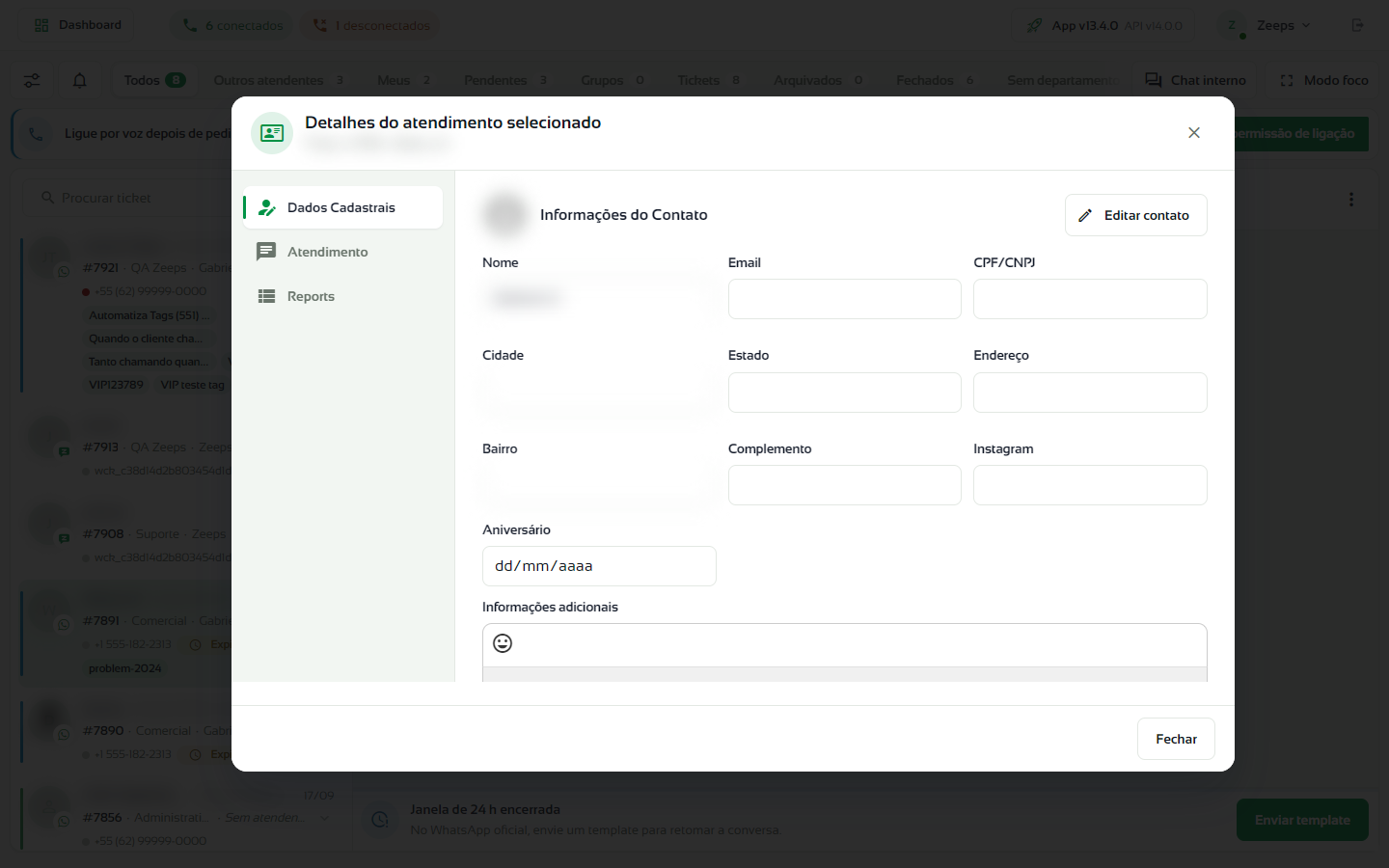Screen dimensions: 1389x868
Task: Open the three-dot options menu behind the dialog
Action: tap(1351, 199)
